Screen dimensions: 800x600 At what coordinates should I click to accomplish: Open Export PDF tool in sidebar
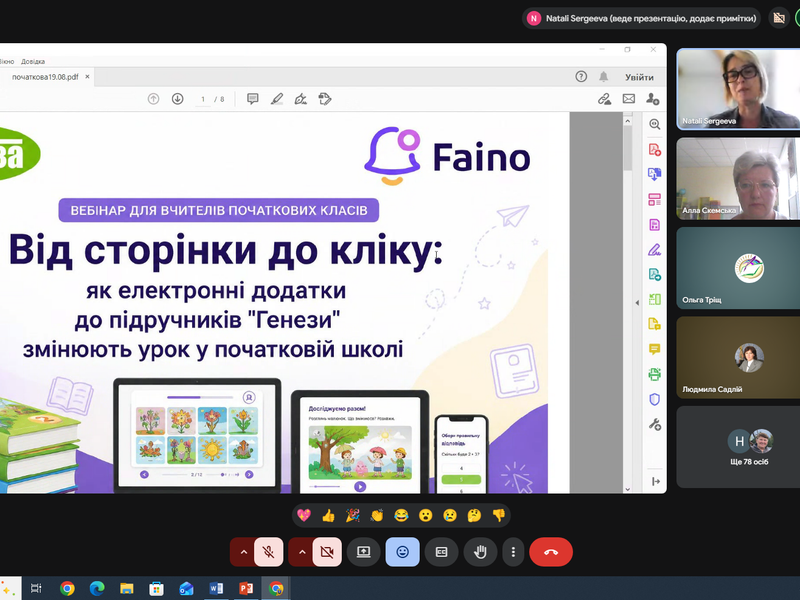[x=655, y=174]
